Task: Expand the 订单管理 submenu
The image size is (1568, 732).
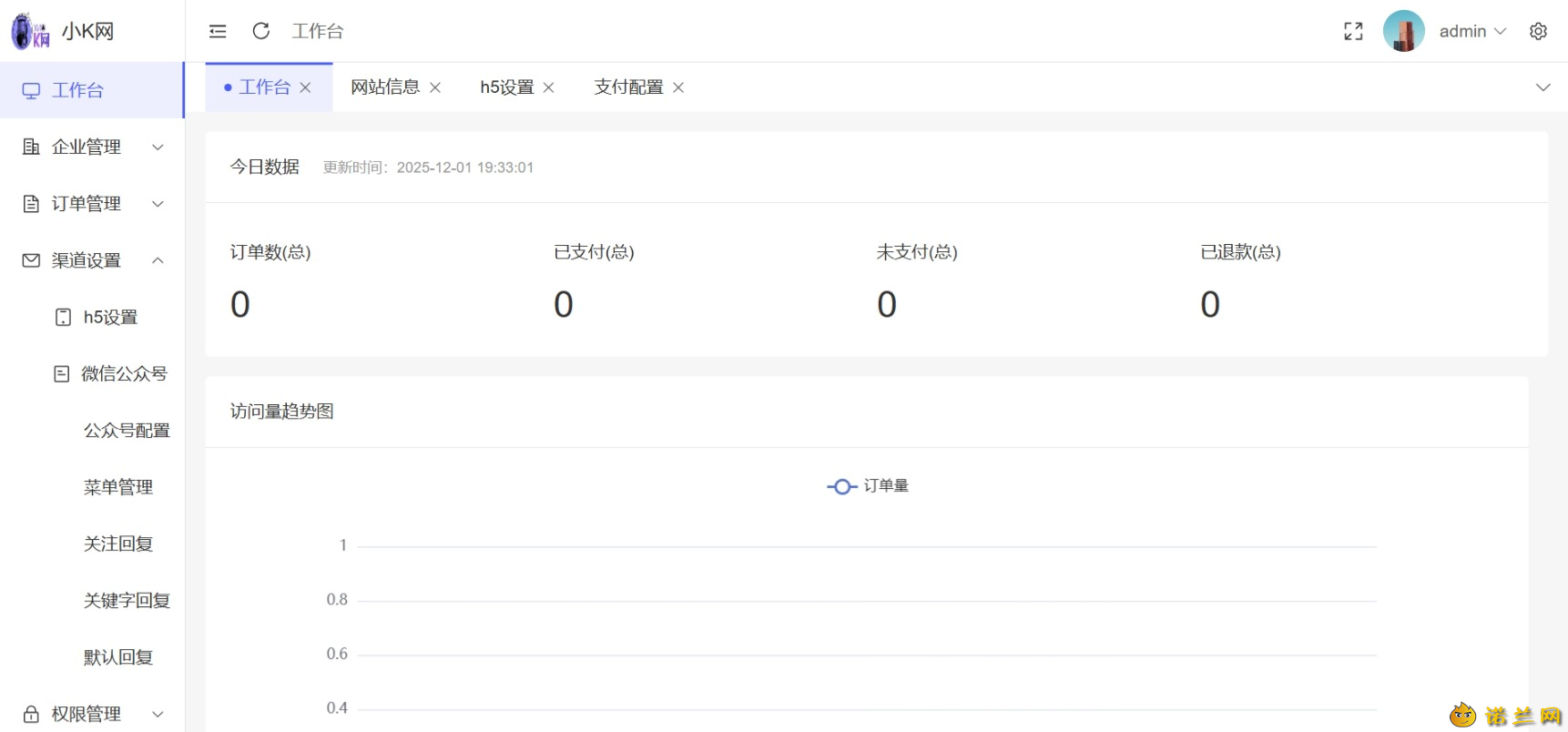Action: [93, 203]
